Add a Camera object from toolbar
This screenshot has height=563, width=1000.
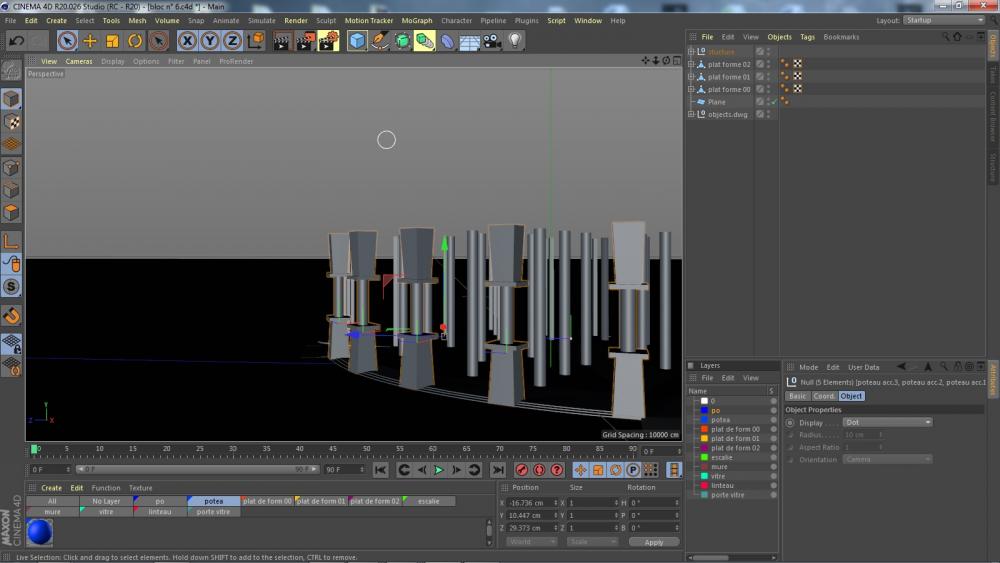coord(491,41)
